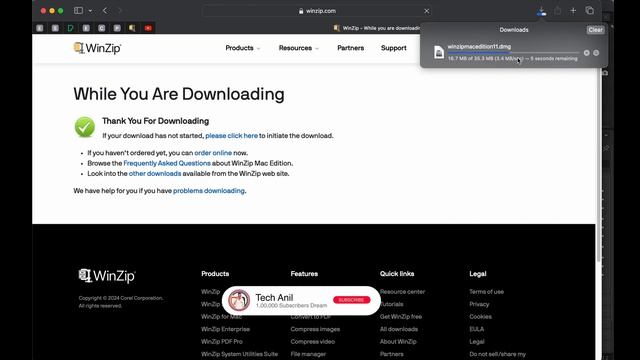This screenshot has height=360, width=640.
Task: Select the 'WinZip - While you are downloading' tab
Action: pos(377,28)
